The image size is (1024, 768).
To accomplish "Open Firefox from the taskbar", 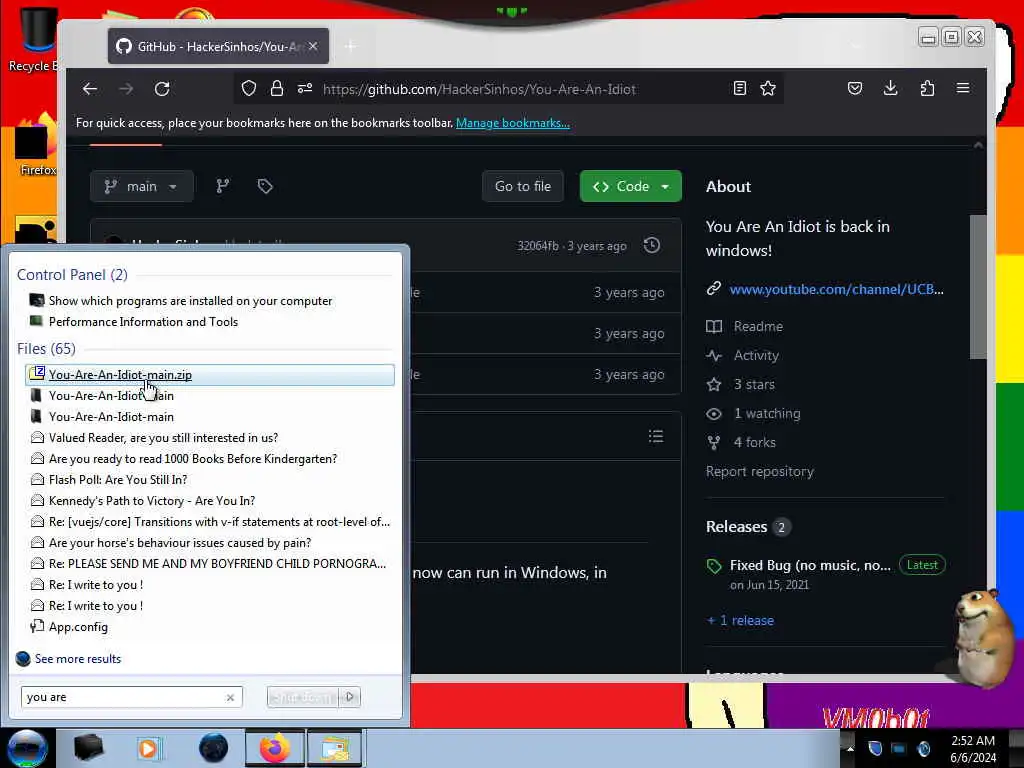I will click(x=274, y=748).
